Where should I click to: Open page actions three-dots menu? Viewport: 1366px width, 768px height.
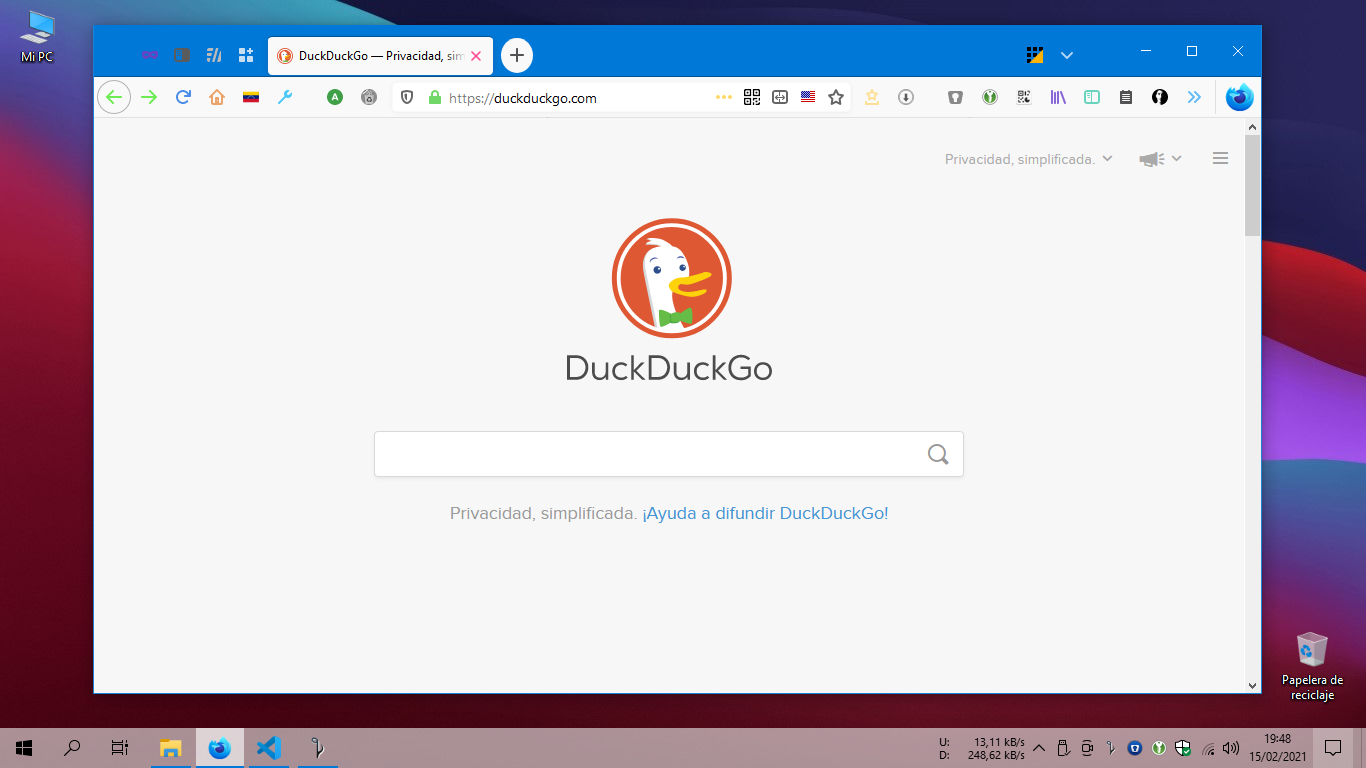724,97
